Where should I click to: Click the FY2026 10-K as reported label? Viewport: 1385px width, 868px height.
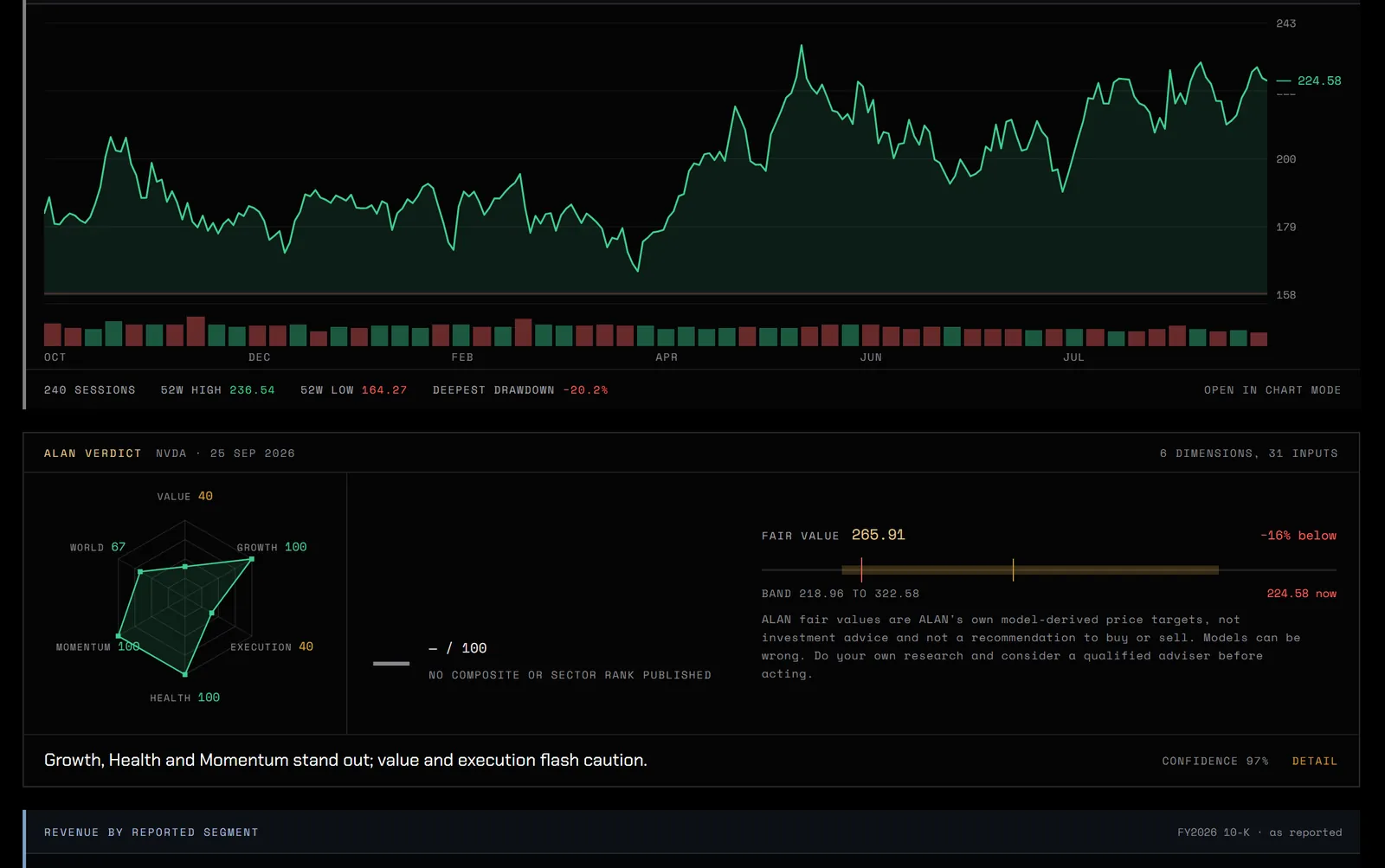1259,833
